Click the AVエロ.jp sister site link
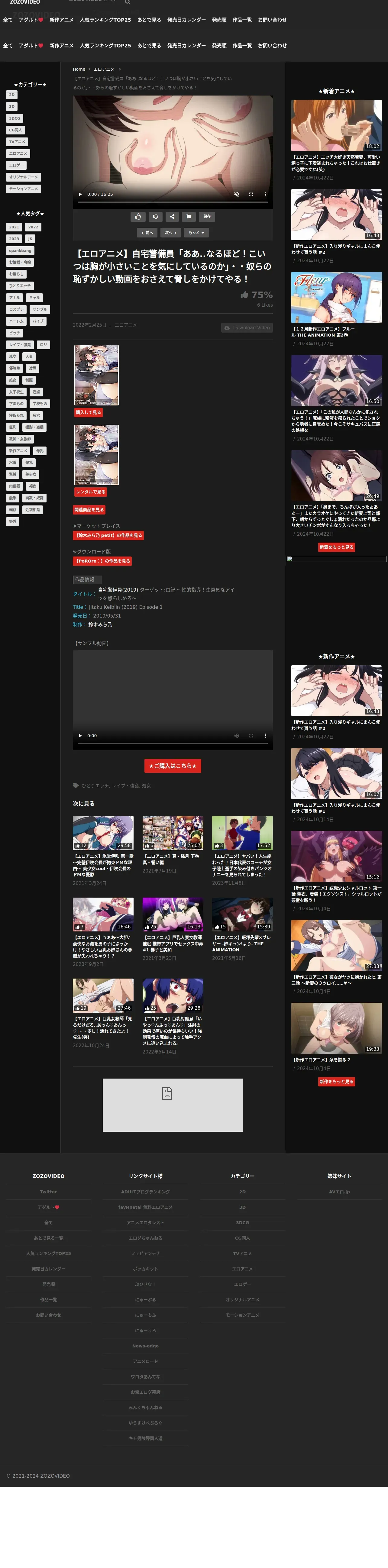388x1568 pixels. (x=339, y=1192)
